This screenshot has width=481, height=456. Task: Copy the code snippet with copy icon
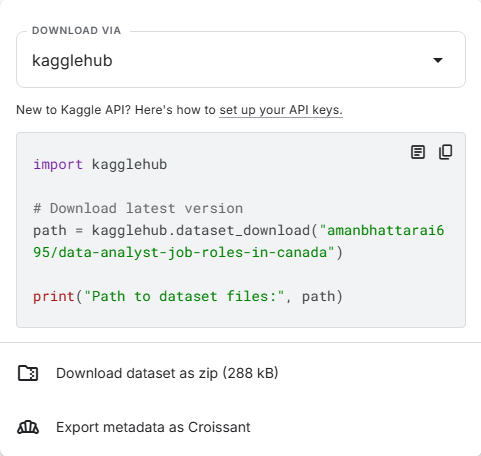[x=445, y=152]
